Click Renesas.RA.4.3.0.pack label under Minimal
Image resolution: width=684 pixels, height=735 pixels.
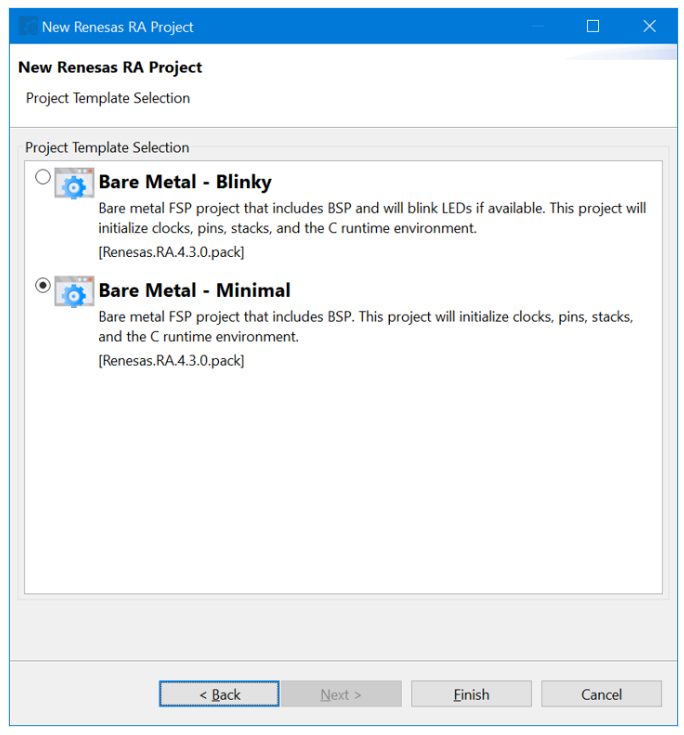click(171, 360)
